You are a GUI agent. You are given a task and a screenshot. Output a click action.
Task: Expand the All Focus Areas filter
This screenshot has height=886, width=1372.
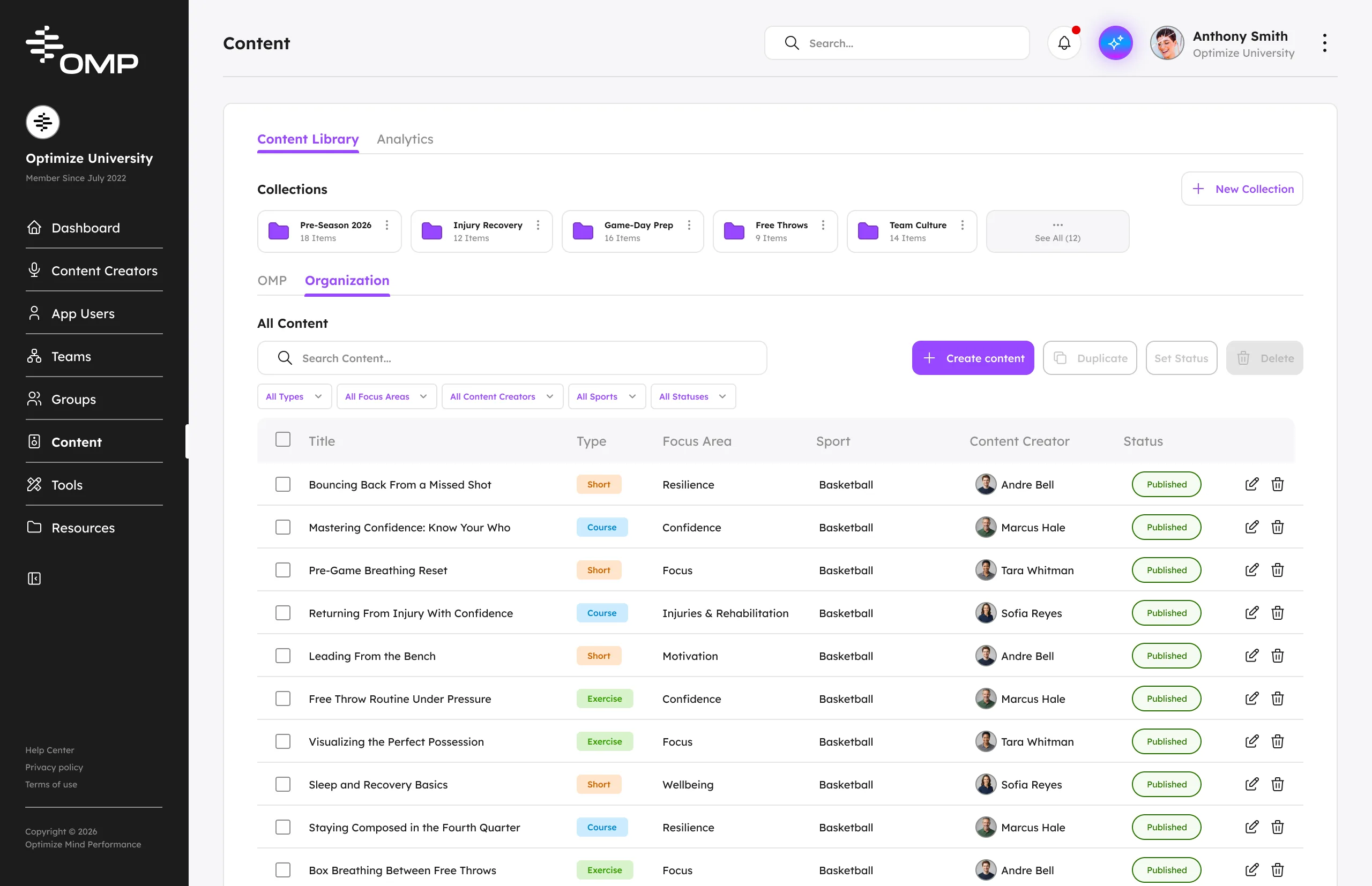point(386,396)
